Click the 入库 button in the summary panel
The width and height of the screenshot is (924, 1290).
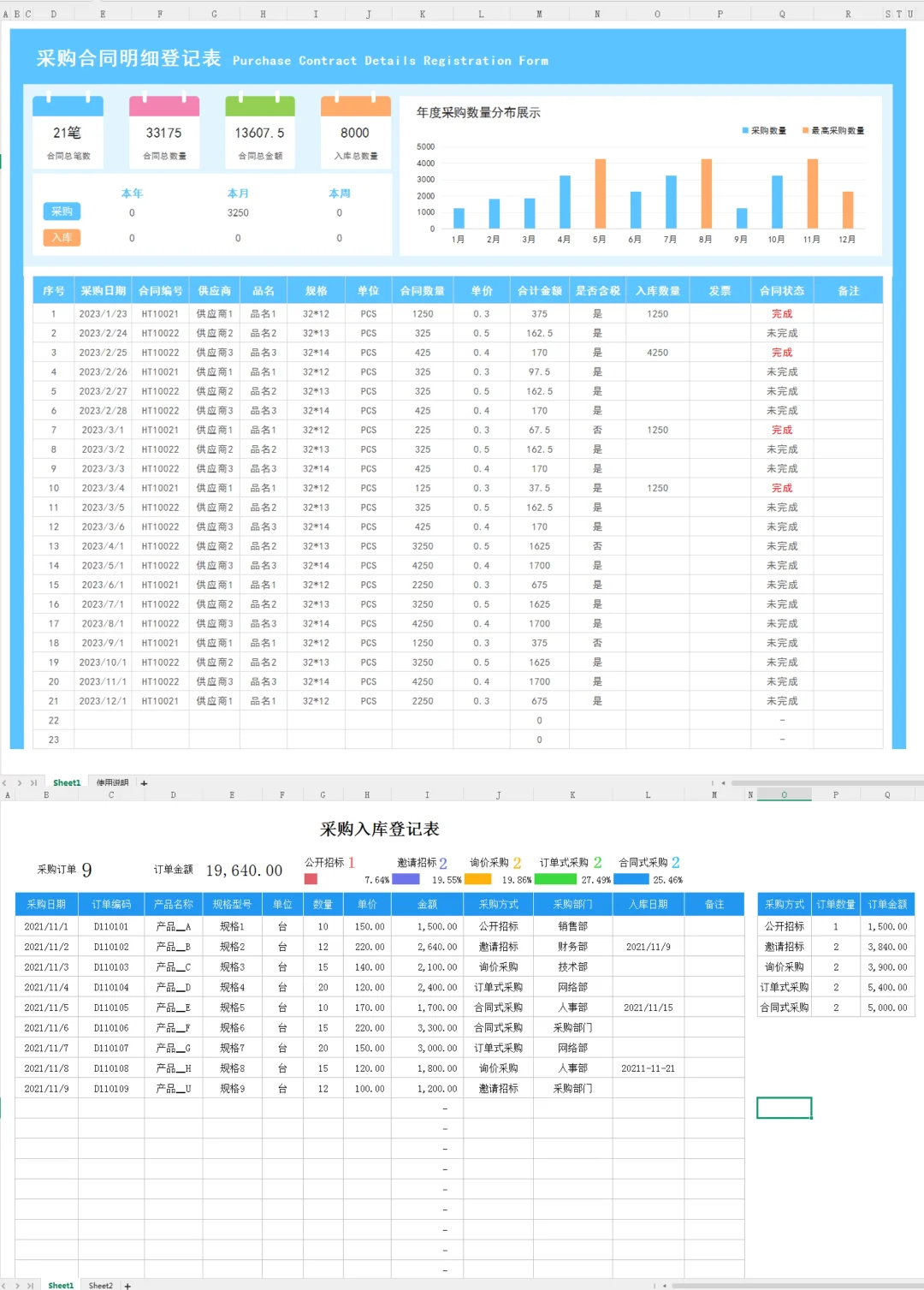tap(61, 237)
